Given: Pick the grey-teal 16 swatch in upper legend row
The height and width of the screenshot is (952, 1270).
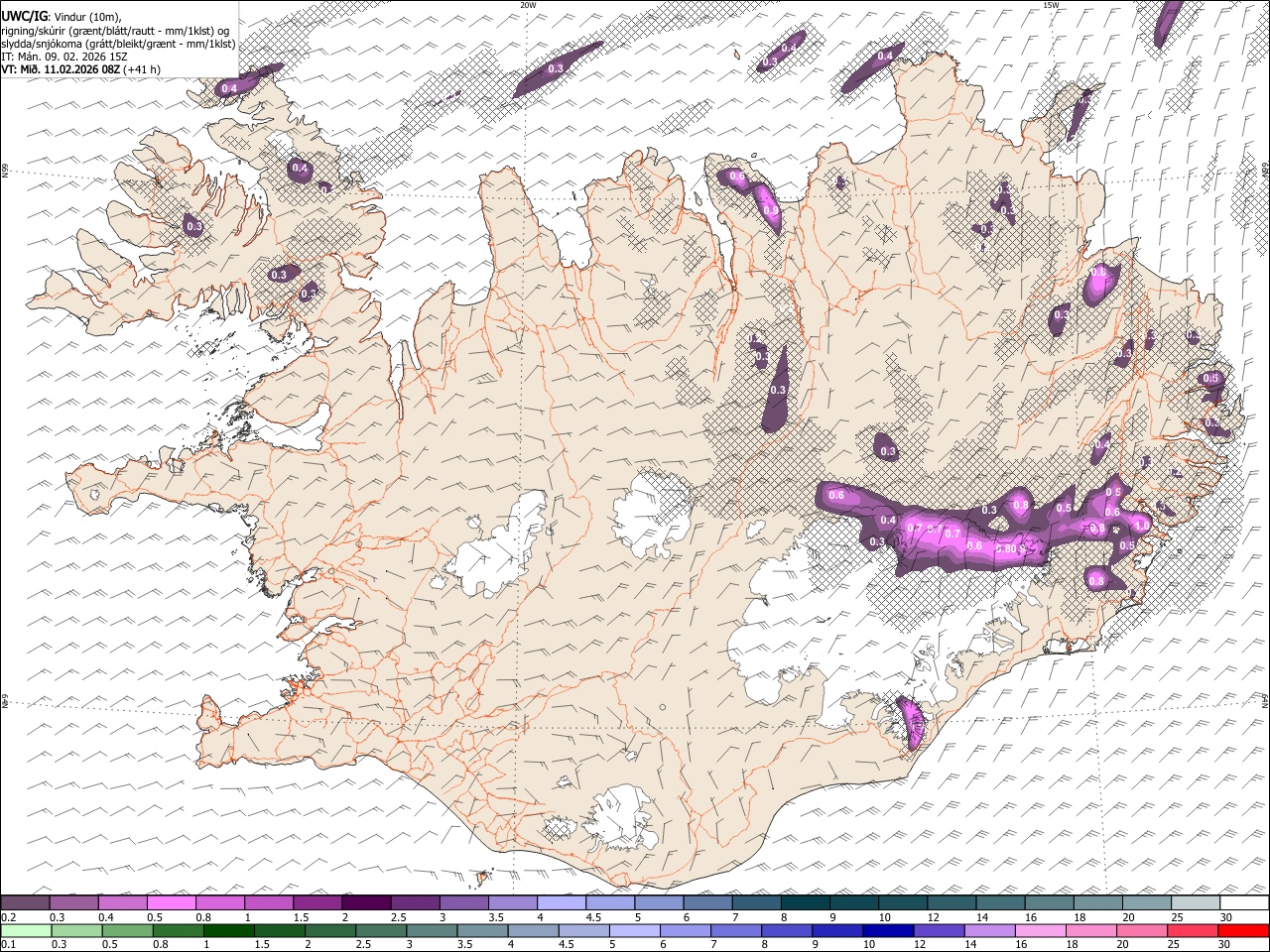Looking at the screenshot, I should [1048, 902].
